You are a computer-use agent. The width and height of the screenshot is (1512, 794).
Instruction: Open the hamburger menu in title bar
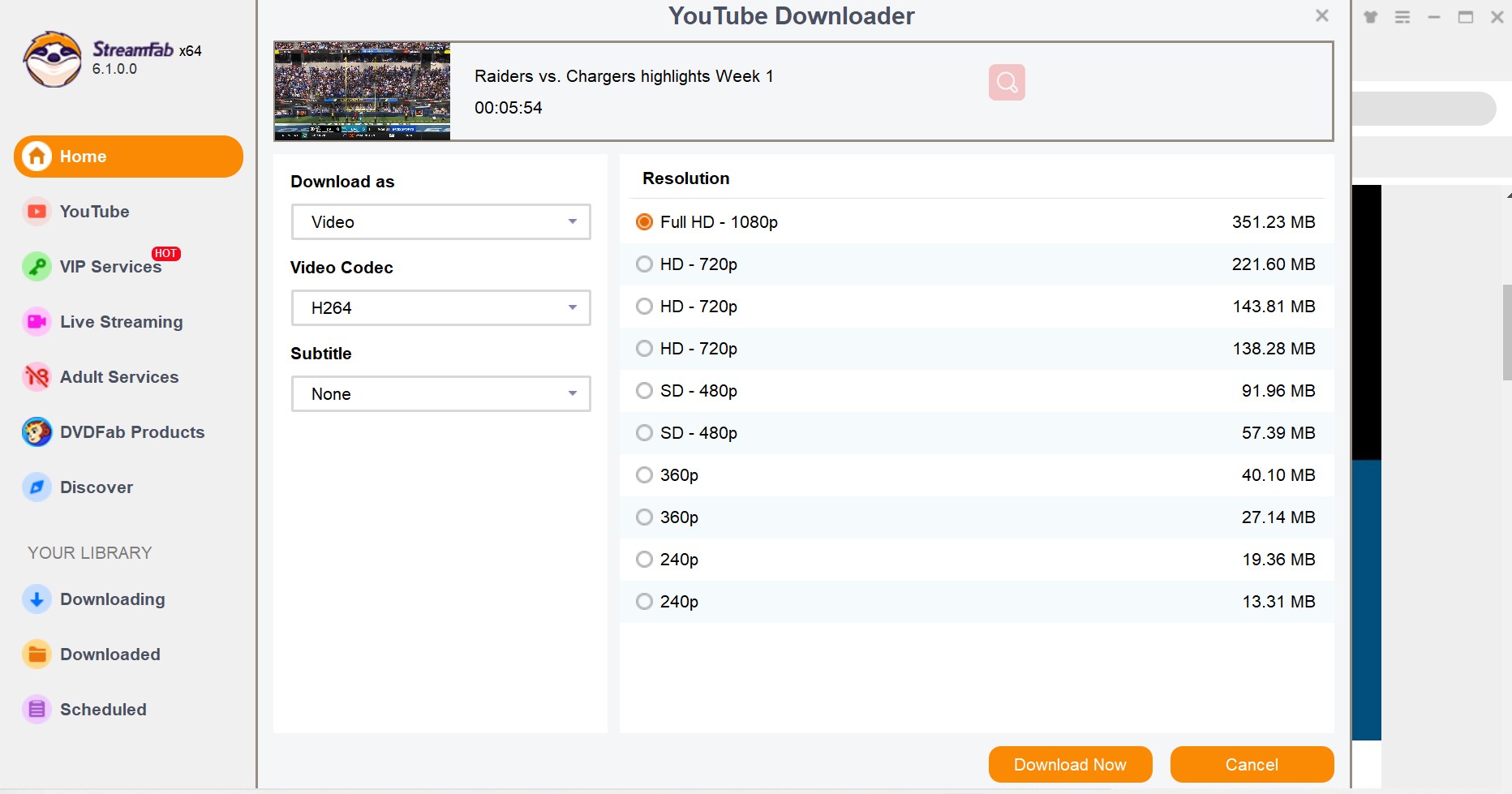click(x=1402, y=17)
